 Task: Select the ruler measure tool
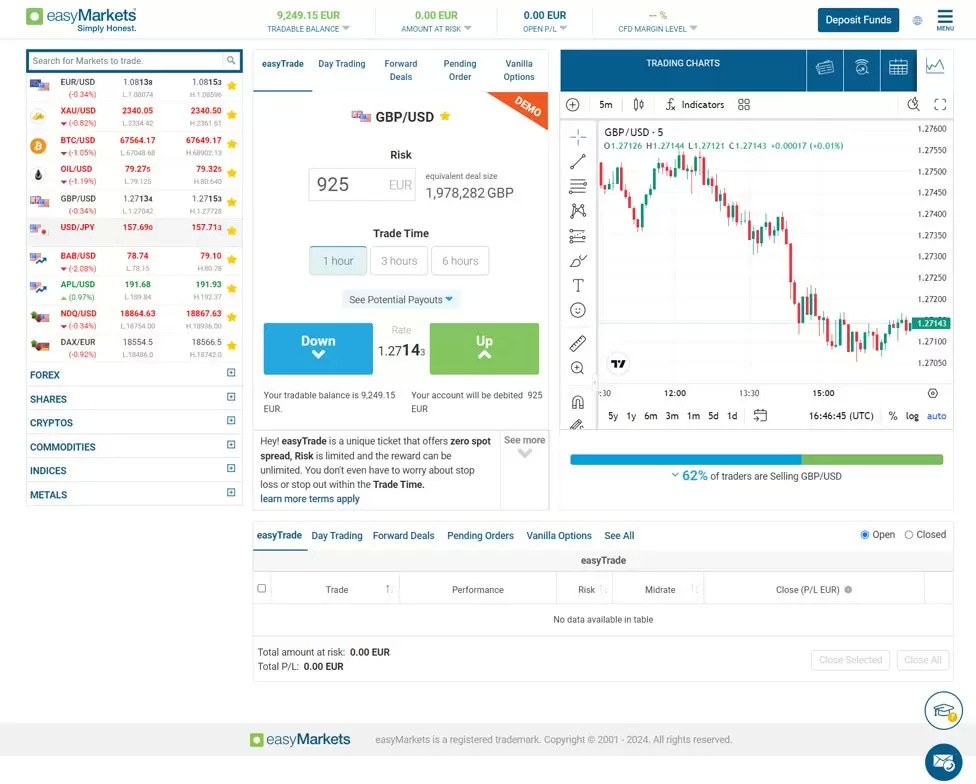coord(578,343)
